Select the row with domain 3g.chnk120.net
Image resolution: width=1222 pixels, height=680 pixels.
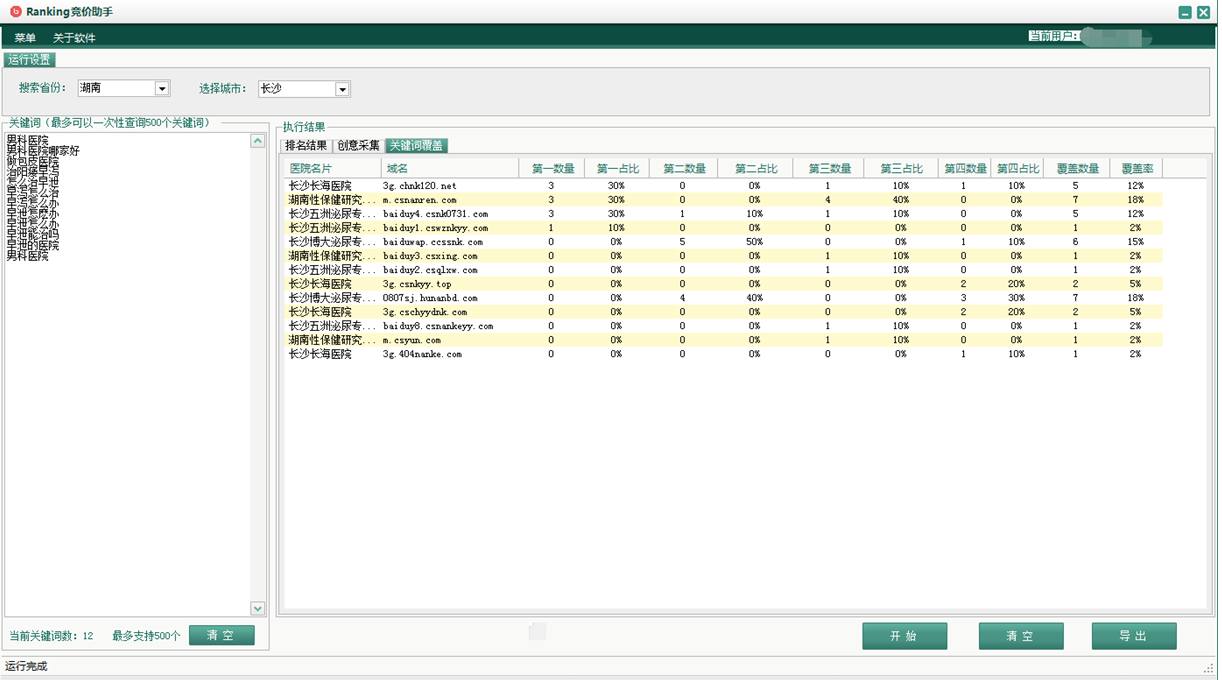click(x=724, y=186)
